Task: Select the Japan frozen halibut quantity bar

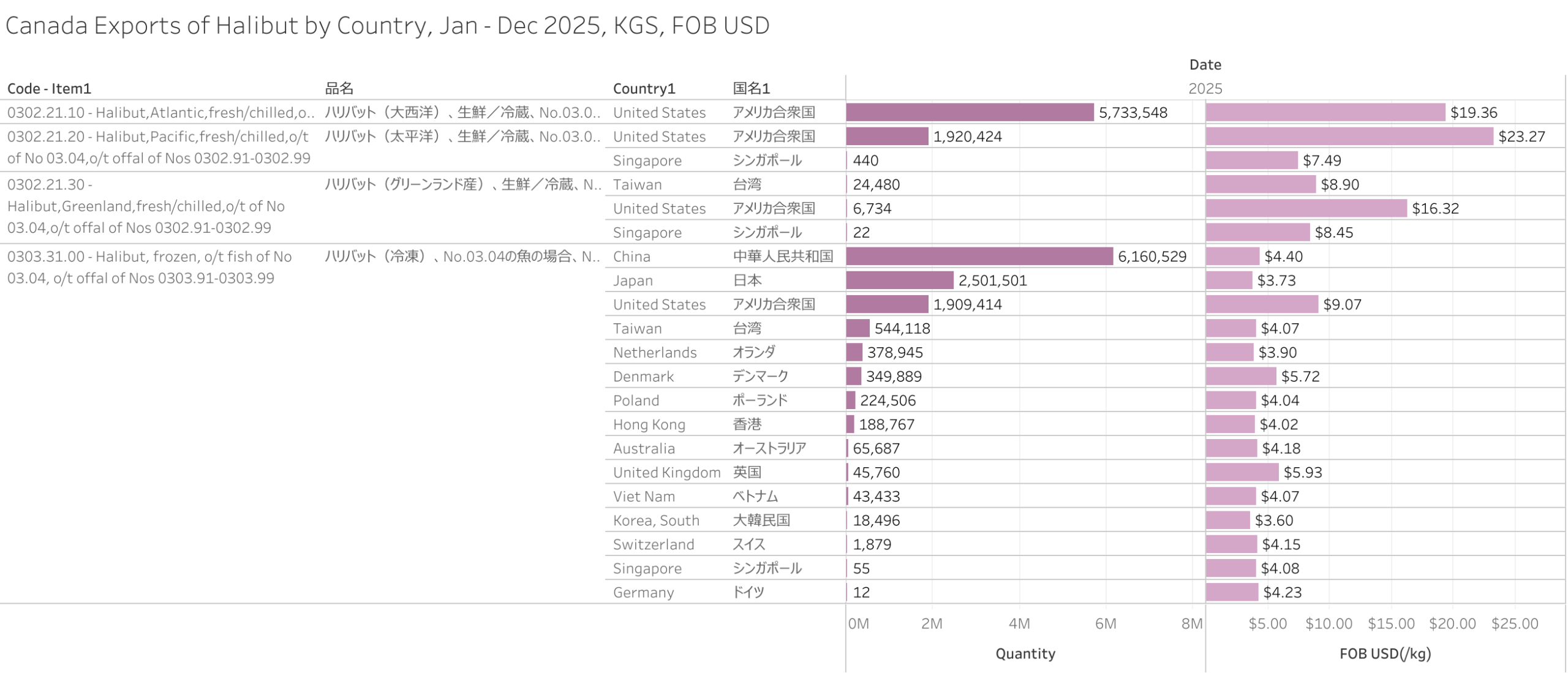Action: (x=899, y=280)
